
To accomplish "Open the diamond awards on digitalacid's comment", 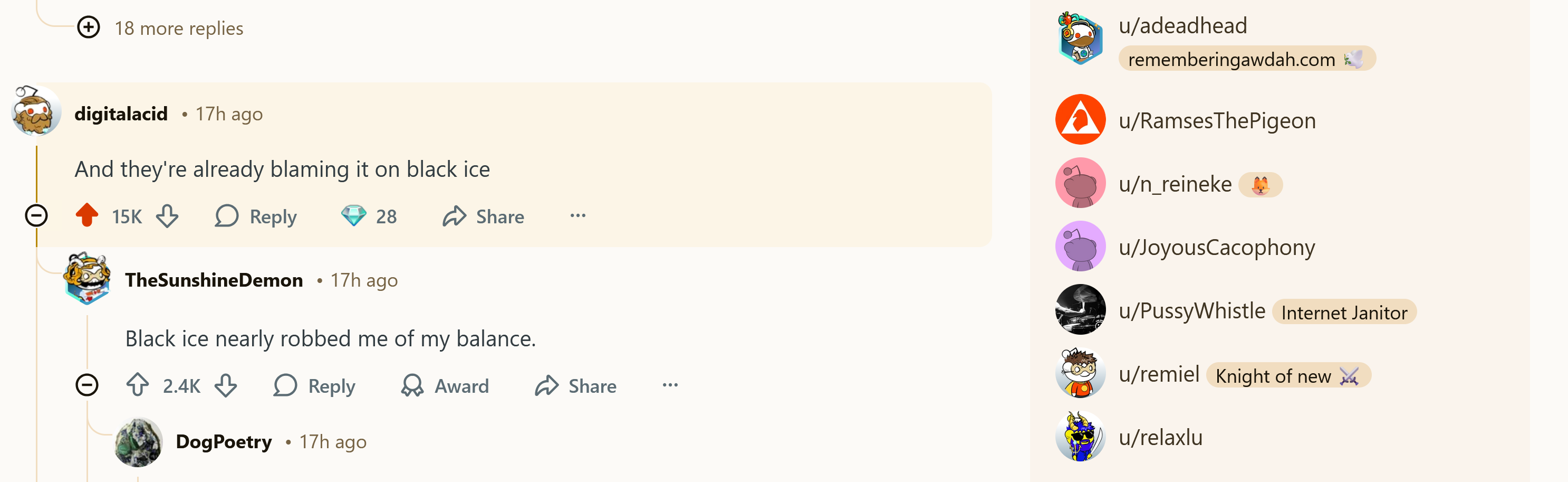I will 369,216.
